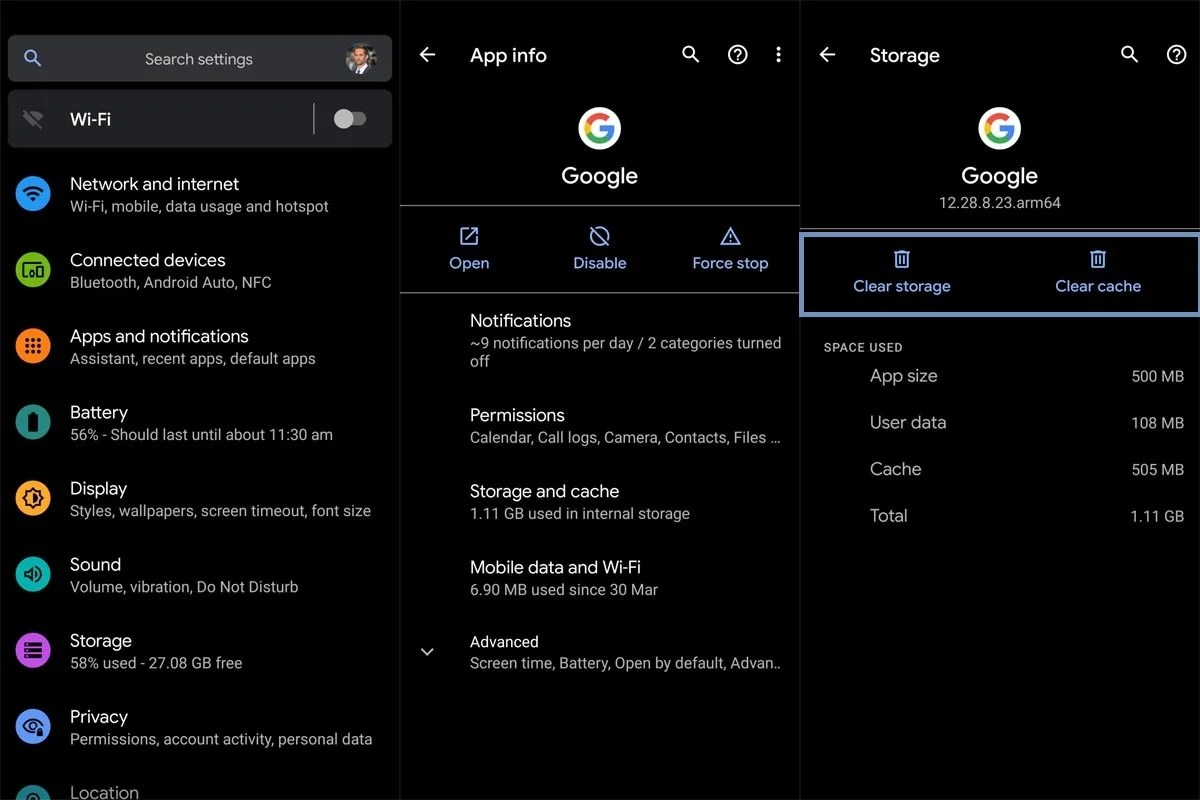Open Apps and notifications settings
1200x800 pixels.
point(200,346)
